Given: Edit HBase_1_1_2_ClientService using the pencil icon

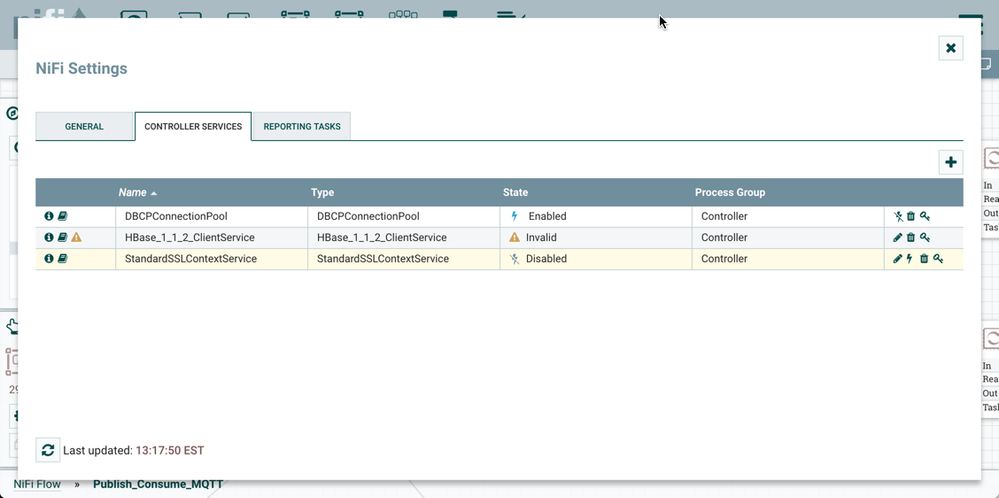Looking at the screenshot, I should pos(898,238).
